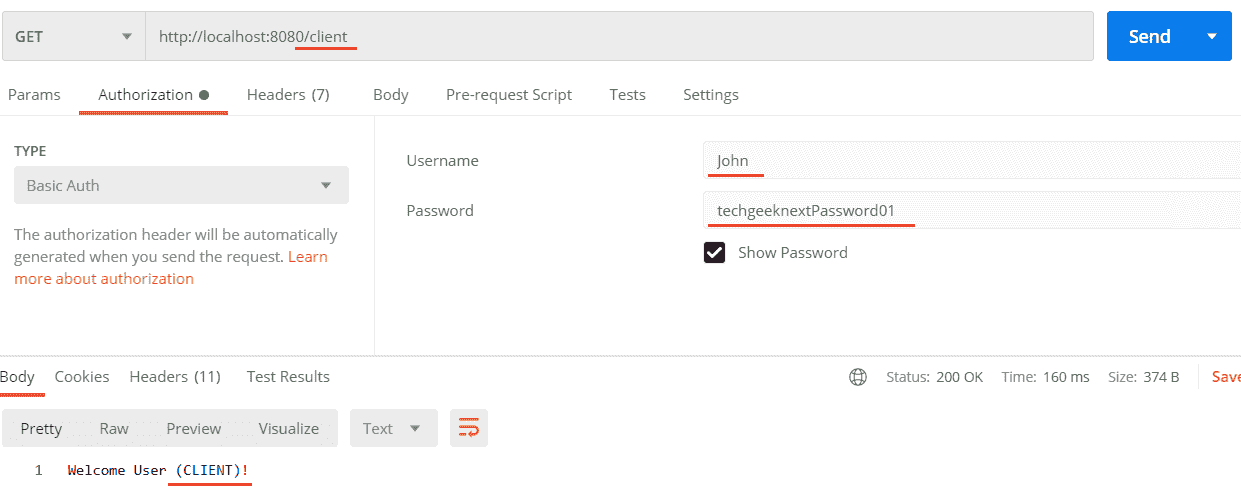1241x496 pixels.
Task: Open the response Cookies tab
Action: tap(82, 377)
